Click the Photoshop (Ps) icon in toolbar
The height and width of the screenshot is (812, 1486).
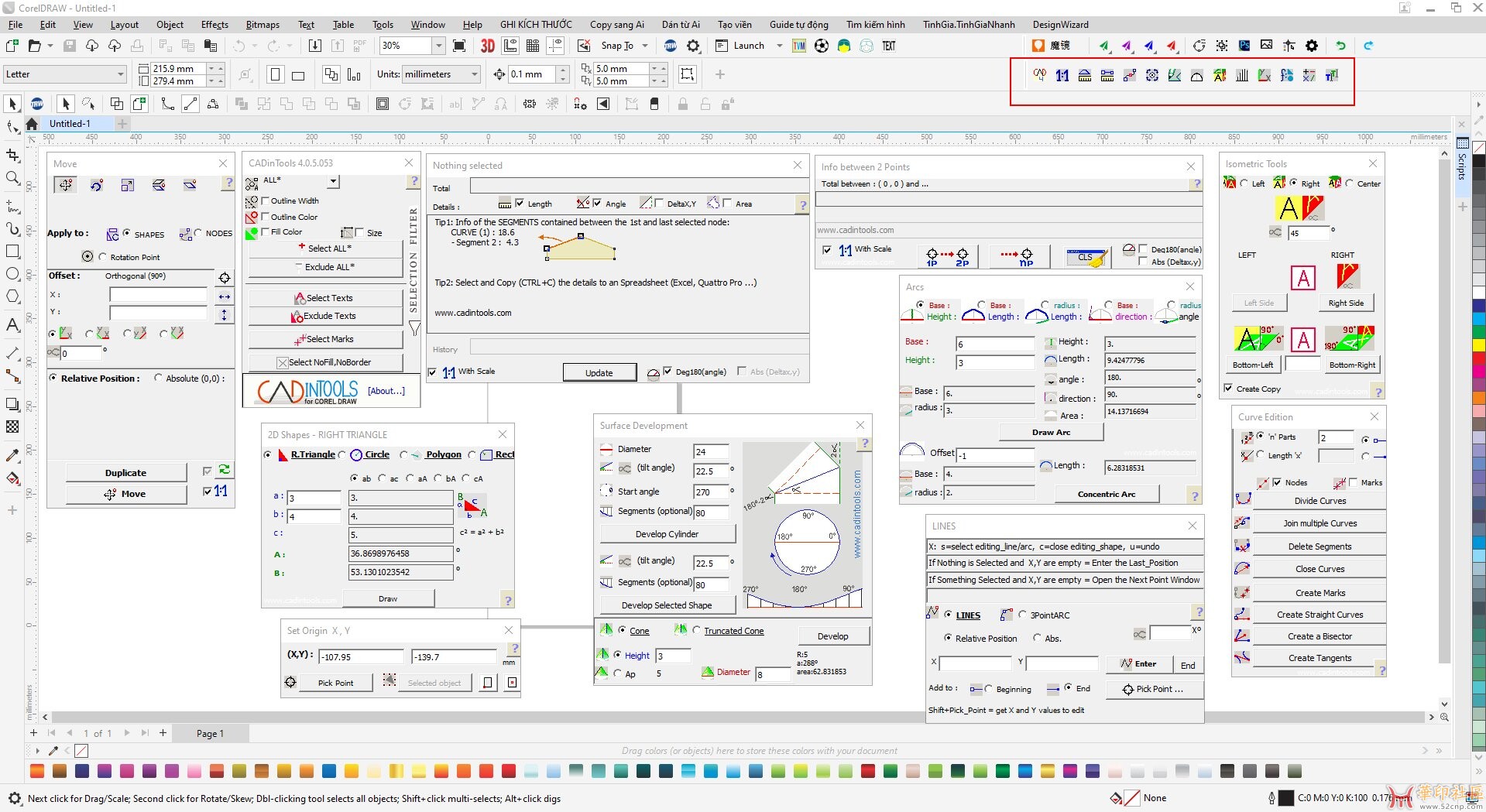point(1244,46)
